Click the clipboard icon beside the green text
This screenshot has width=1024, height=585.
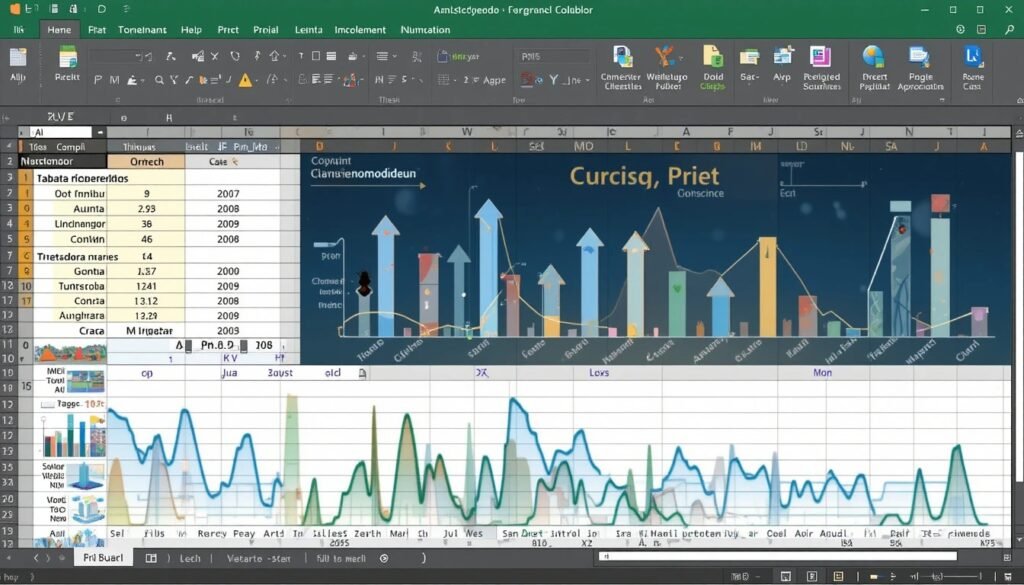443,56
